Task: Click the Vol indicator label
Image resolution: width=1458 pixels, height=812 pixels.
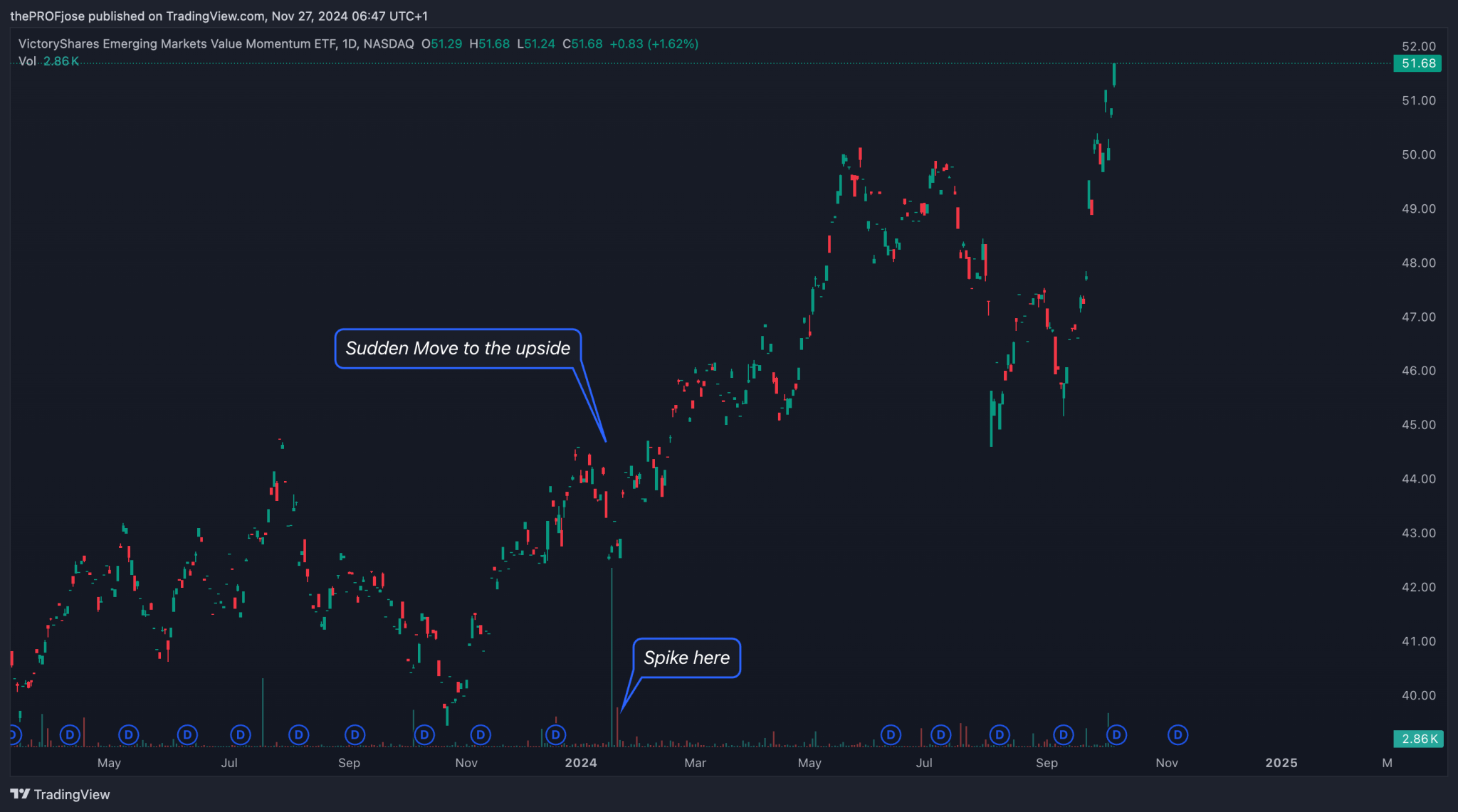Action: 27,61
